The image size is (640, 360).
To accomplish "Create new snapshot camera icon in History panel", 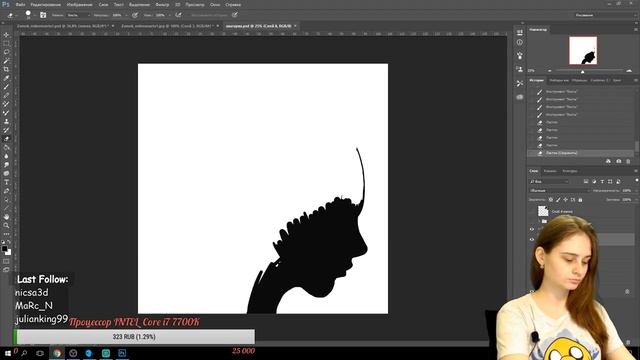I will tap(618, 162).
